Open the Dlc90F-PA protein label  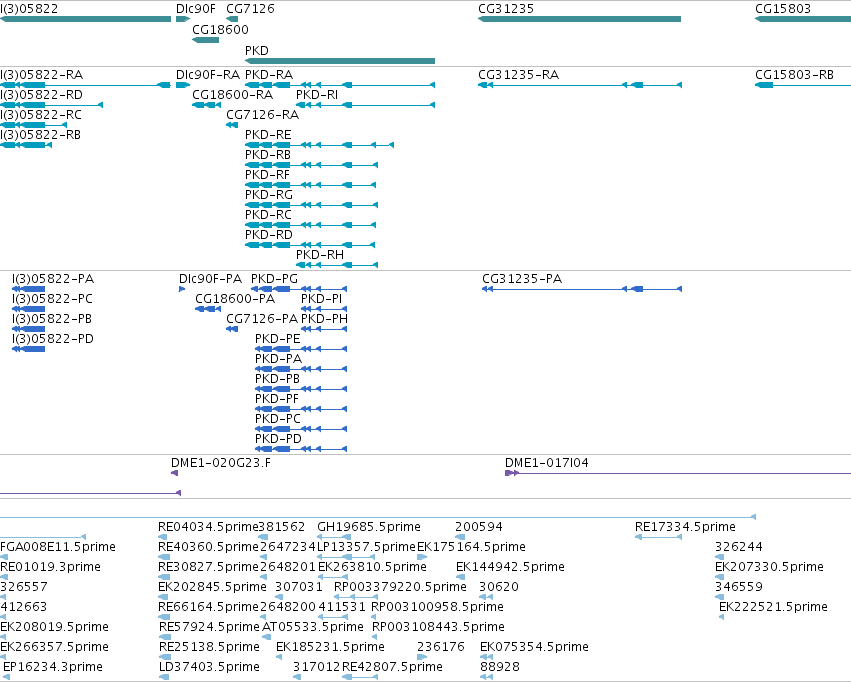coord(211,278)
